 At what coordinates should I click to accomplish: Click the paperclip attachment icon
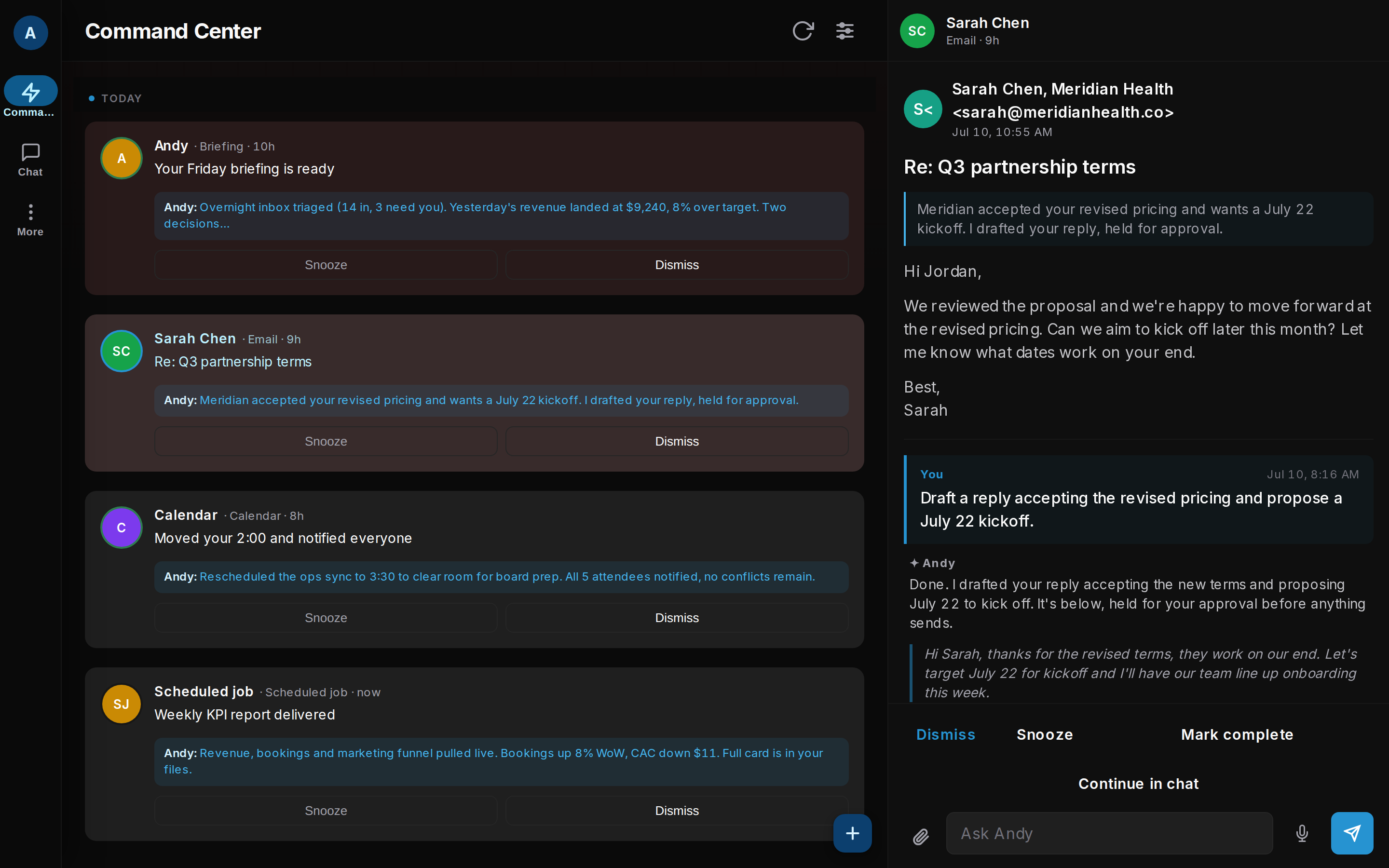(x=921, y=837)
